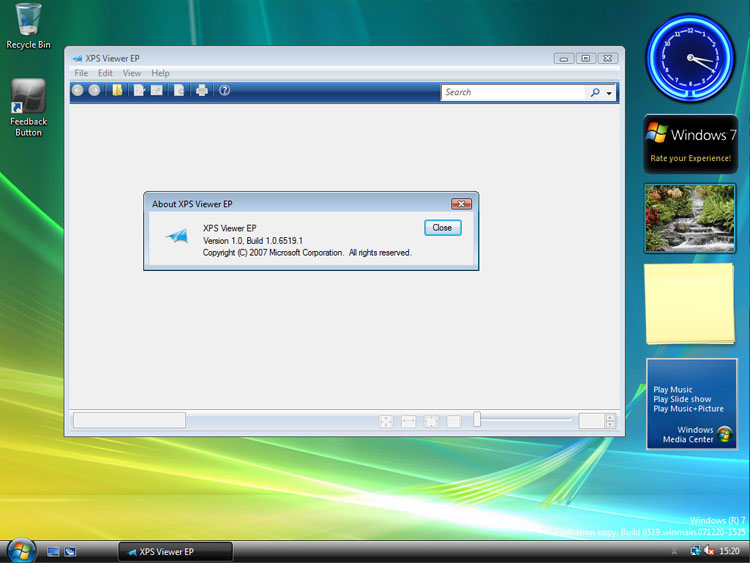Click inside the Search field
This screenshot has width=750, height=563.
tap(513, 92)
